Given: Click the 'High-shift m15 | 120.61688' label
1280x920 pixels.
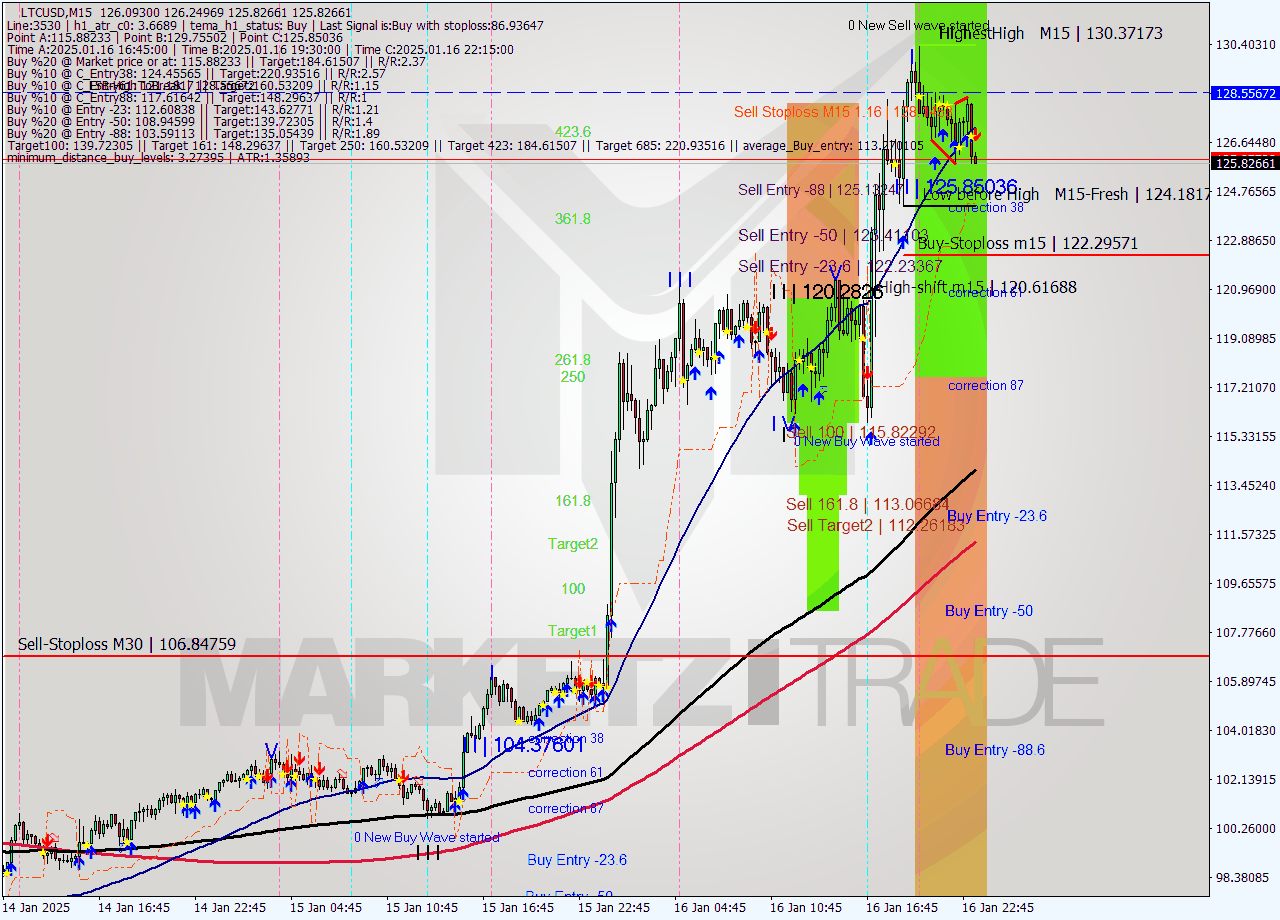Looking at the screenshot, I should pos(979,287).
